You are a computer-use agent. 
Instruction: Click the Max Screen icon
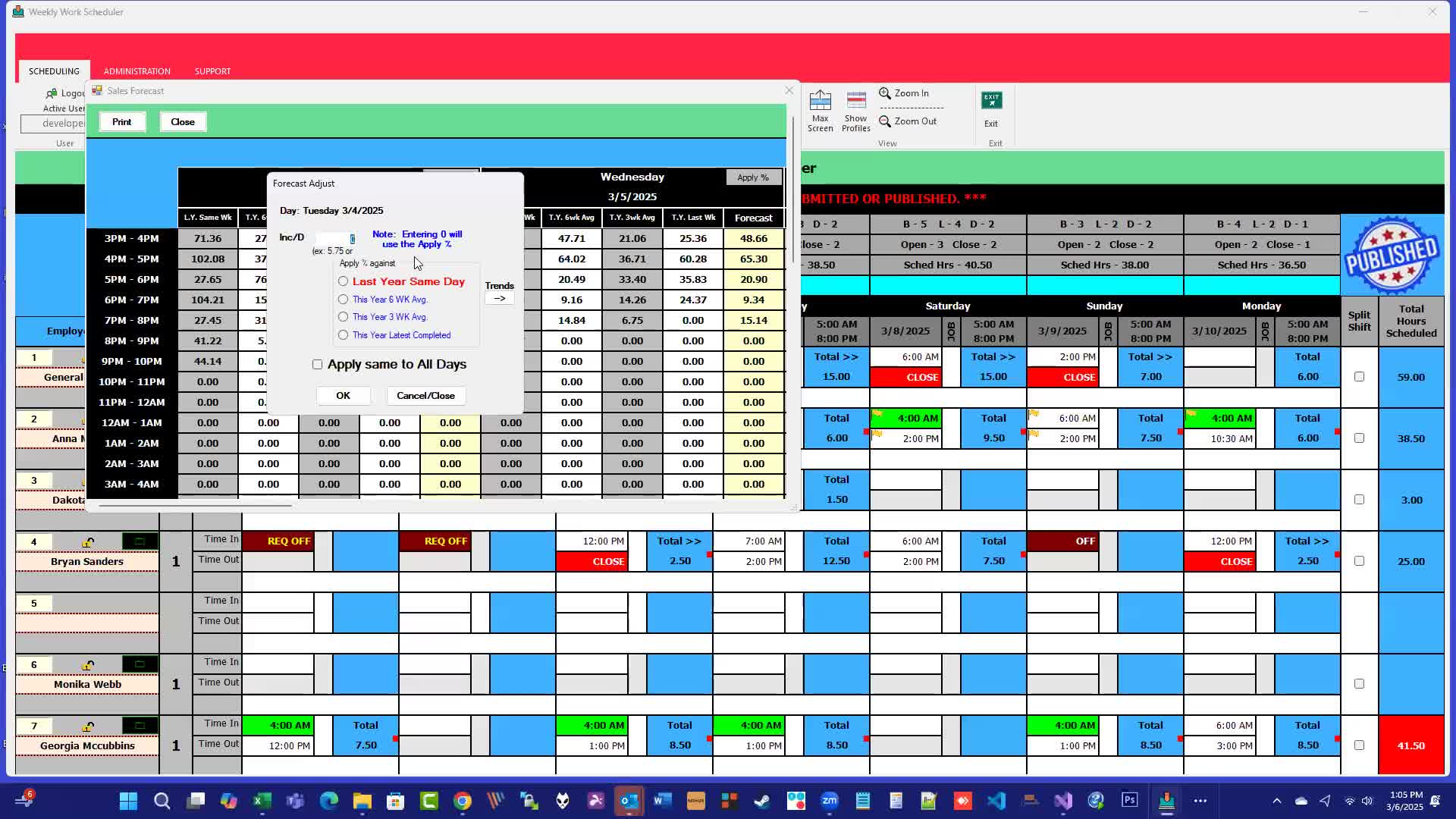pos(820,101)
